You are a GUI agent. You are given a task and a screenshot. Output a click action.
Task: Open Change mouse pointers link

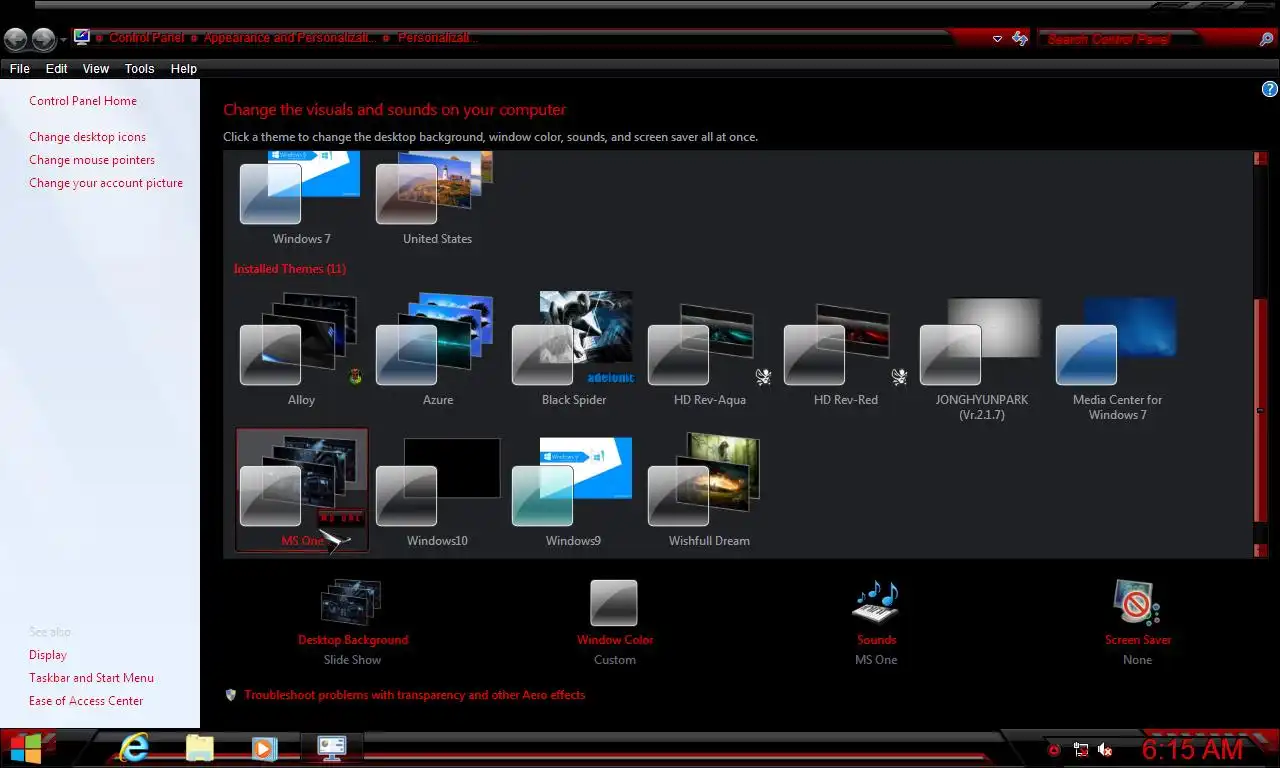92,160
